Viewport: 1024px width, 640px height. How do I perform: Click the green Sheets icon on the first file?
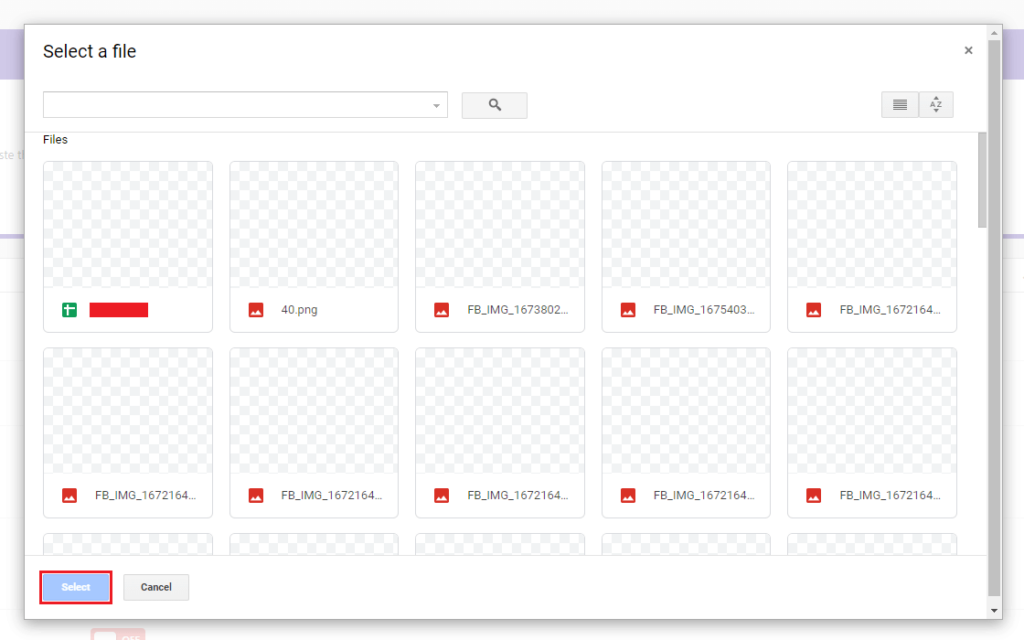pos(69,310)
